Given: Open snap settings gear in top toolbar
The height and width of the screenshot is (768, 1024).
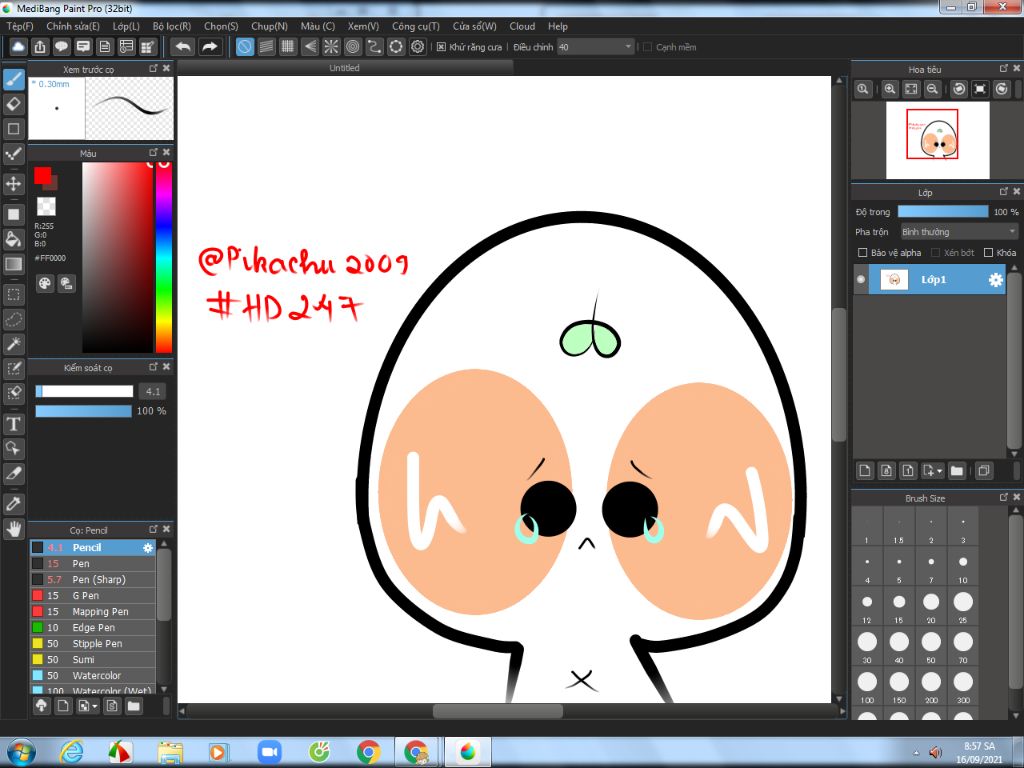Looking at the screenshot, I should pos(418,47).
